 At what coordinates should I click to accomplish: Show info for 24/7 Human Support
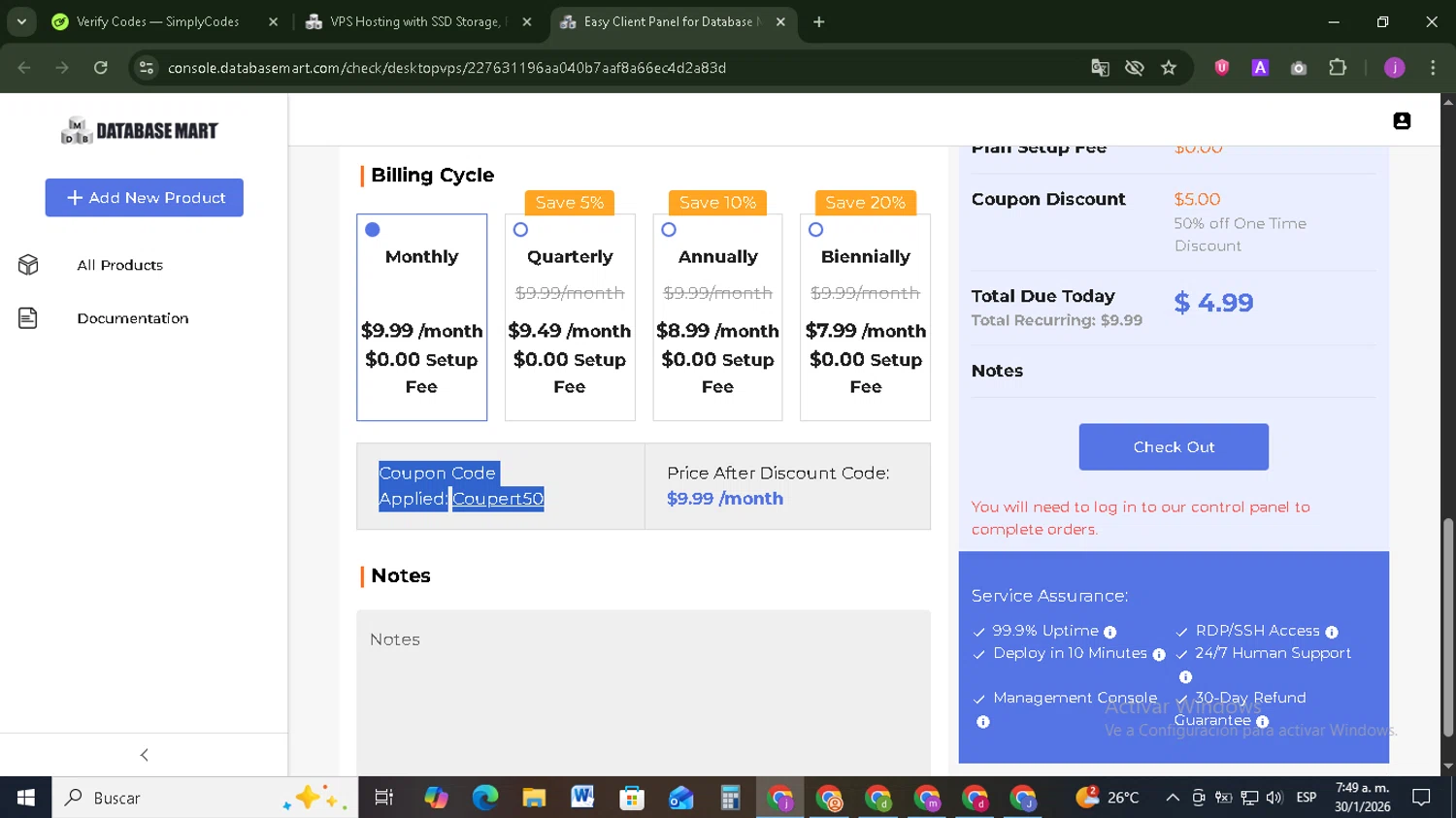(x=1185, y=677)
